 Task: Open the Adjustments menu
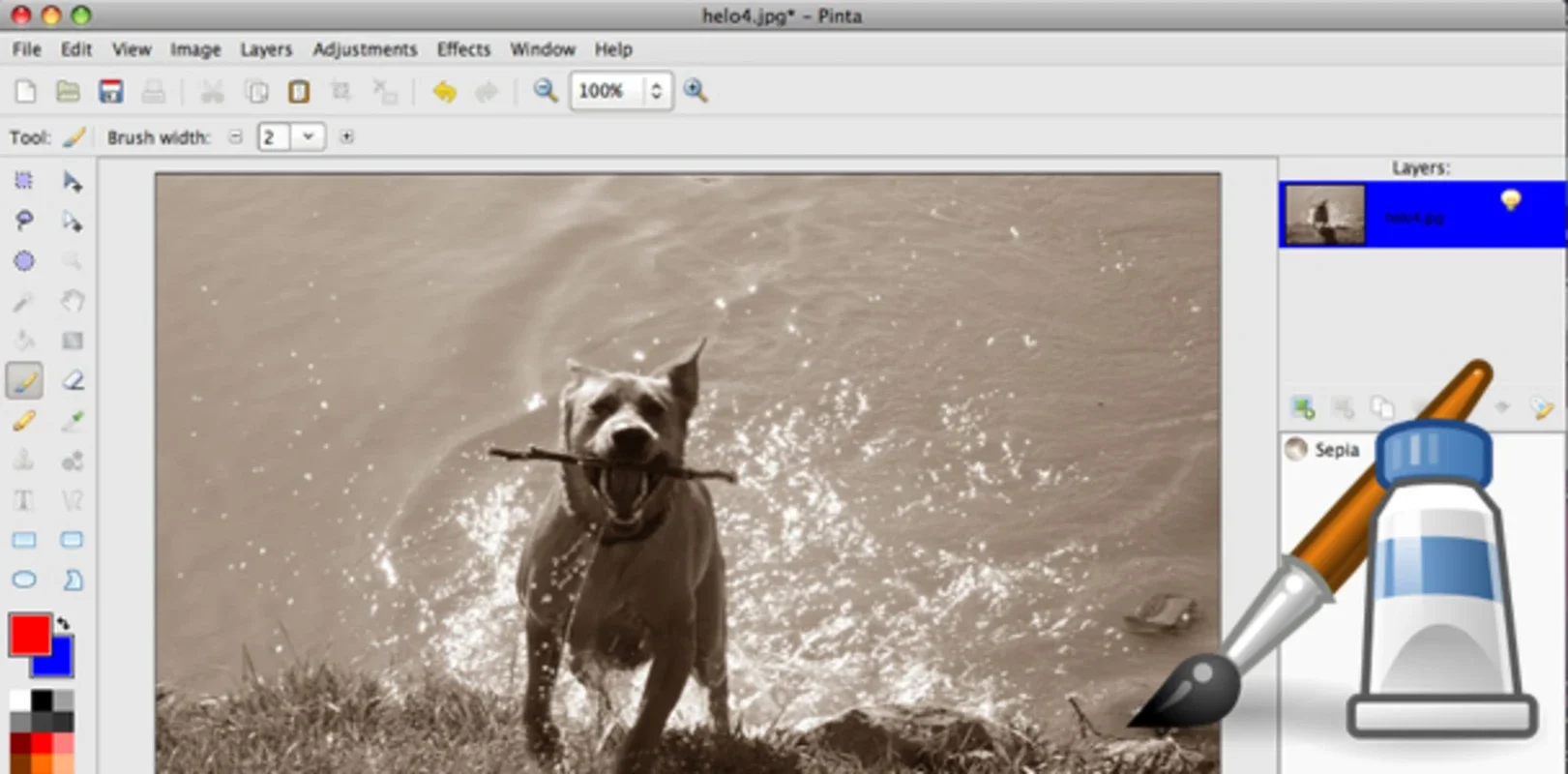(365, 49)
